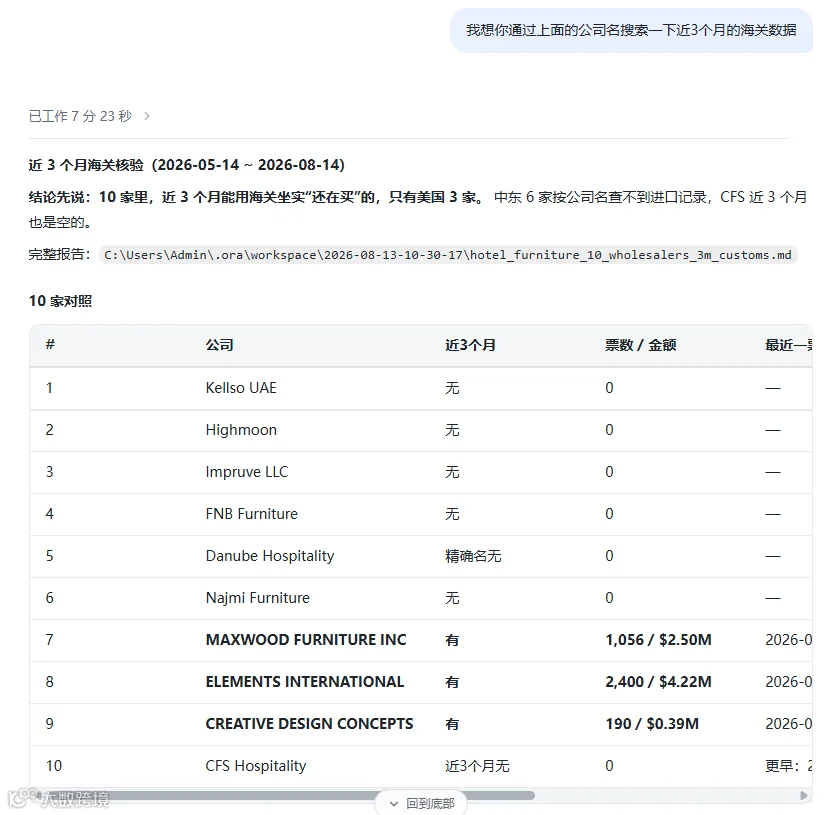
Task: Open the hotel_furniture customs .md report path
Action: (x=448, y=255)
